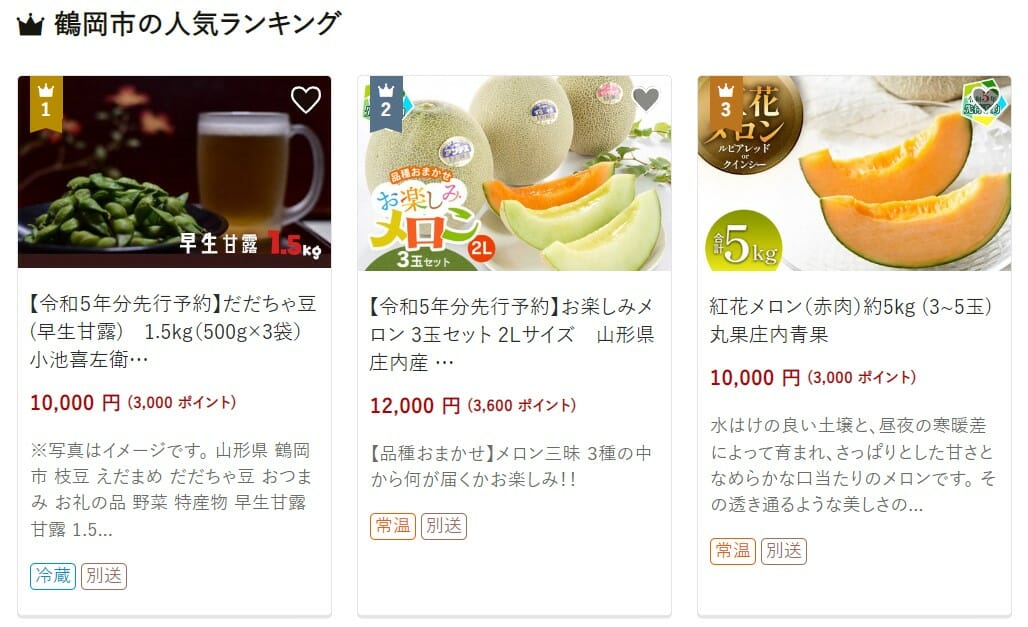Screen dimensions: 1028x627
Task: Click the heart-shaped badge on 紅花メロン image
Action: click(981, 101)
